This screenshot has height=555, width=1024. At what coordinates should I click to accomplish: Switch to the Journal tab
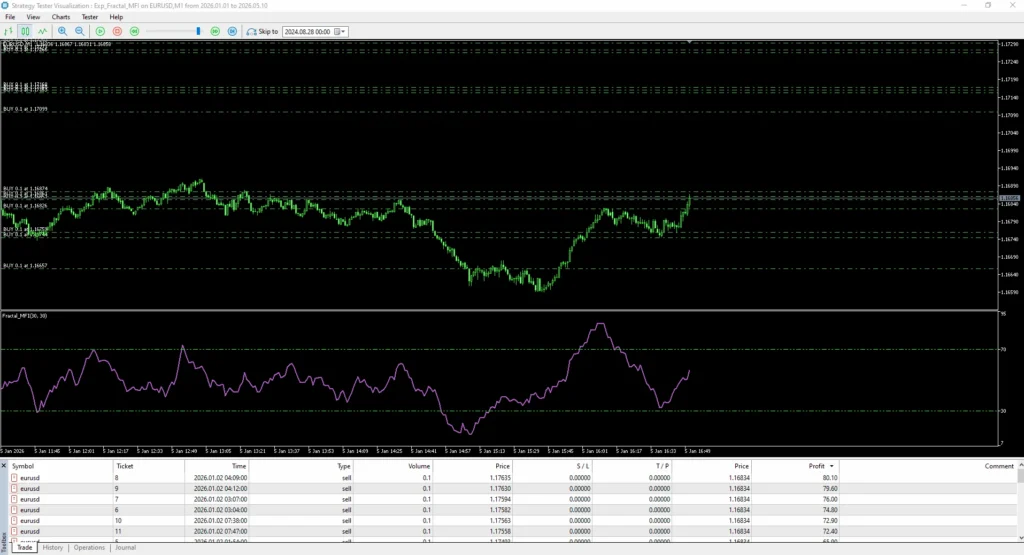click(x=125, y=548)
